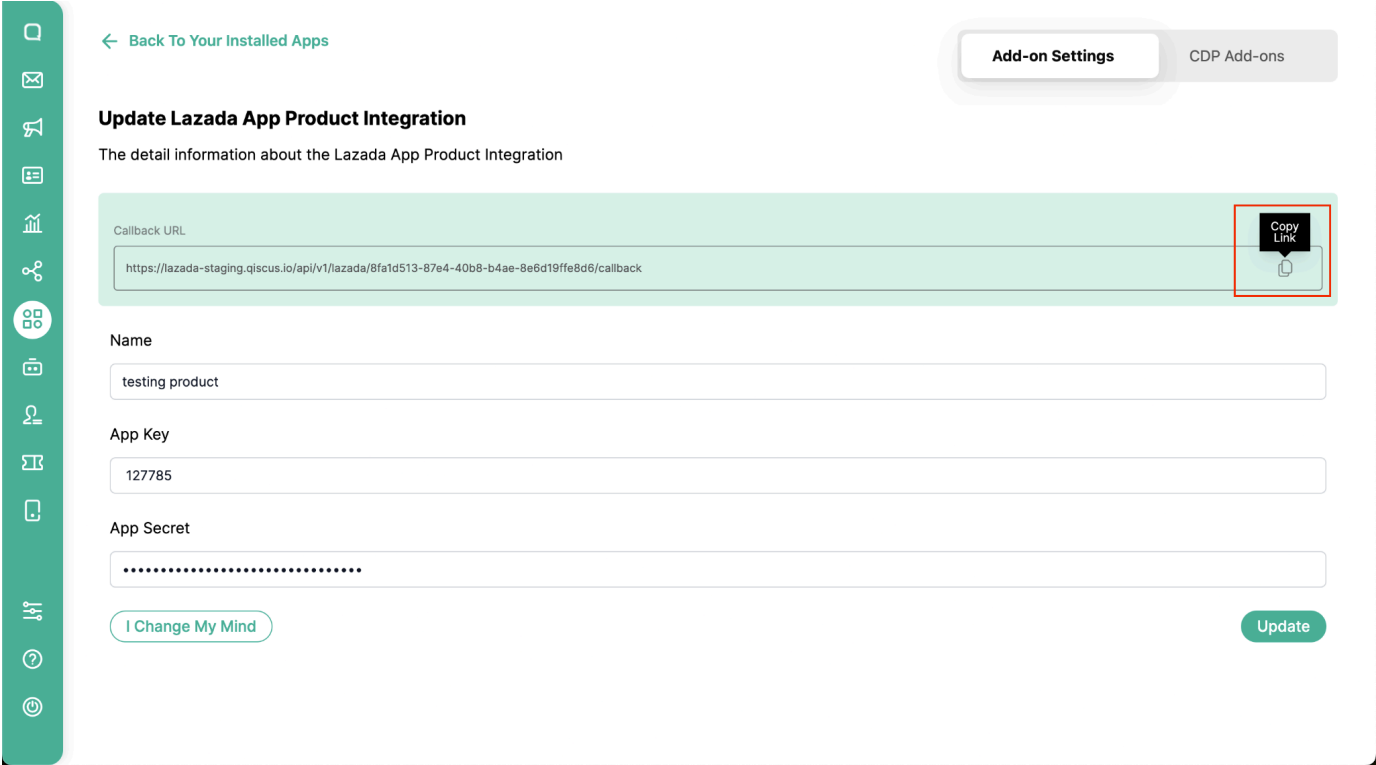1376x765 pixels.
Task: Click the power logout icon
Action: (32, 707)
